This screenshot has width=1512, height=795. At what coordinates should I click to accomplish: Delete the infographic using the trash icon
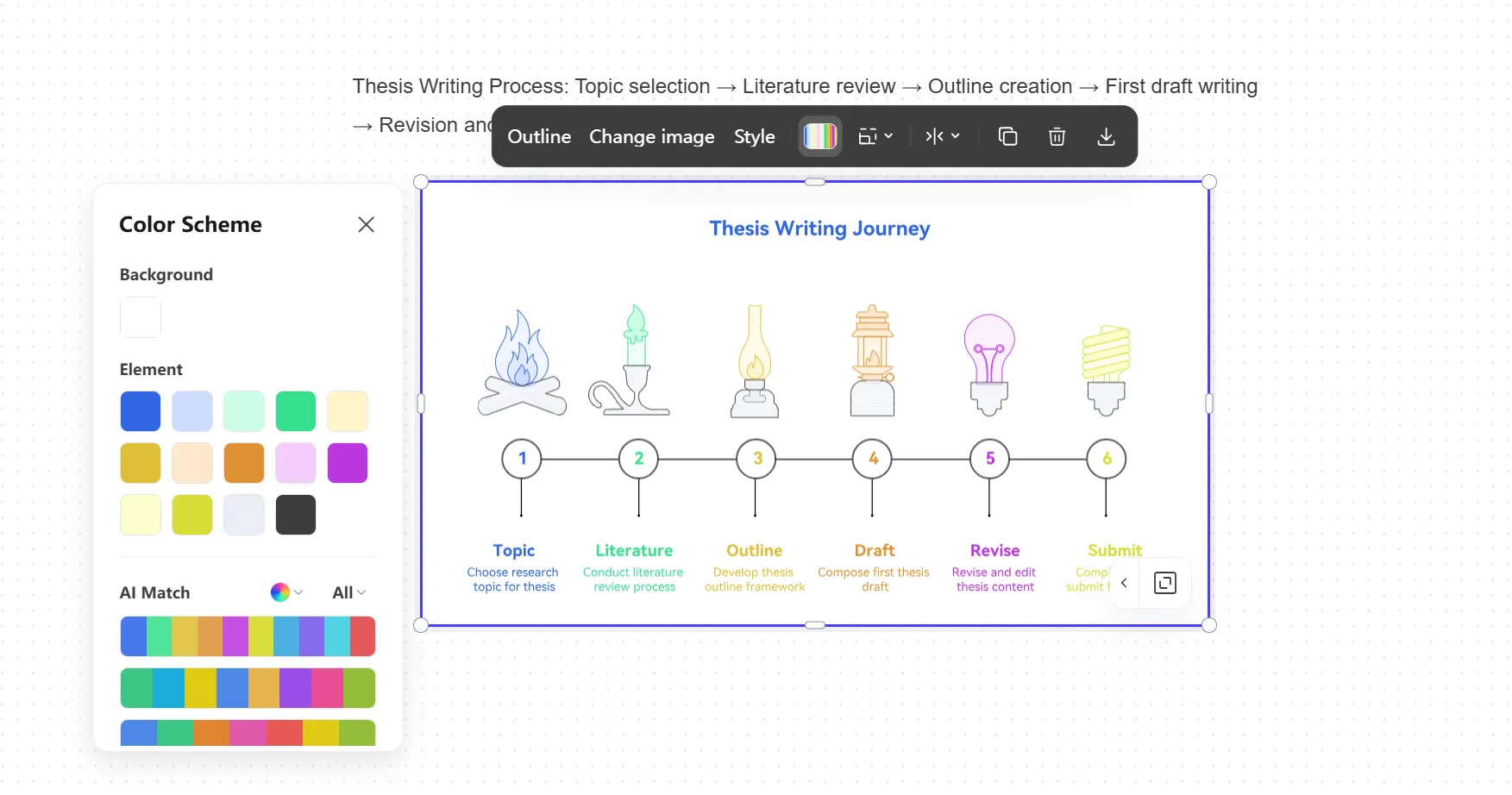(1057, 136)
